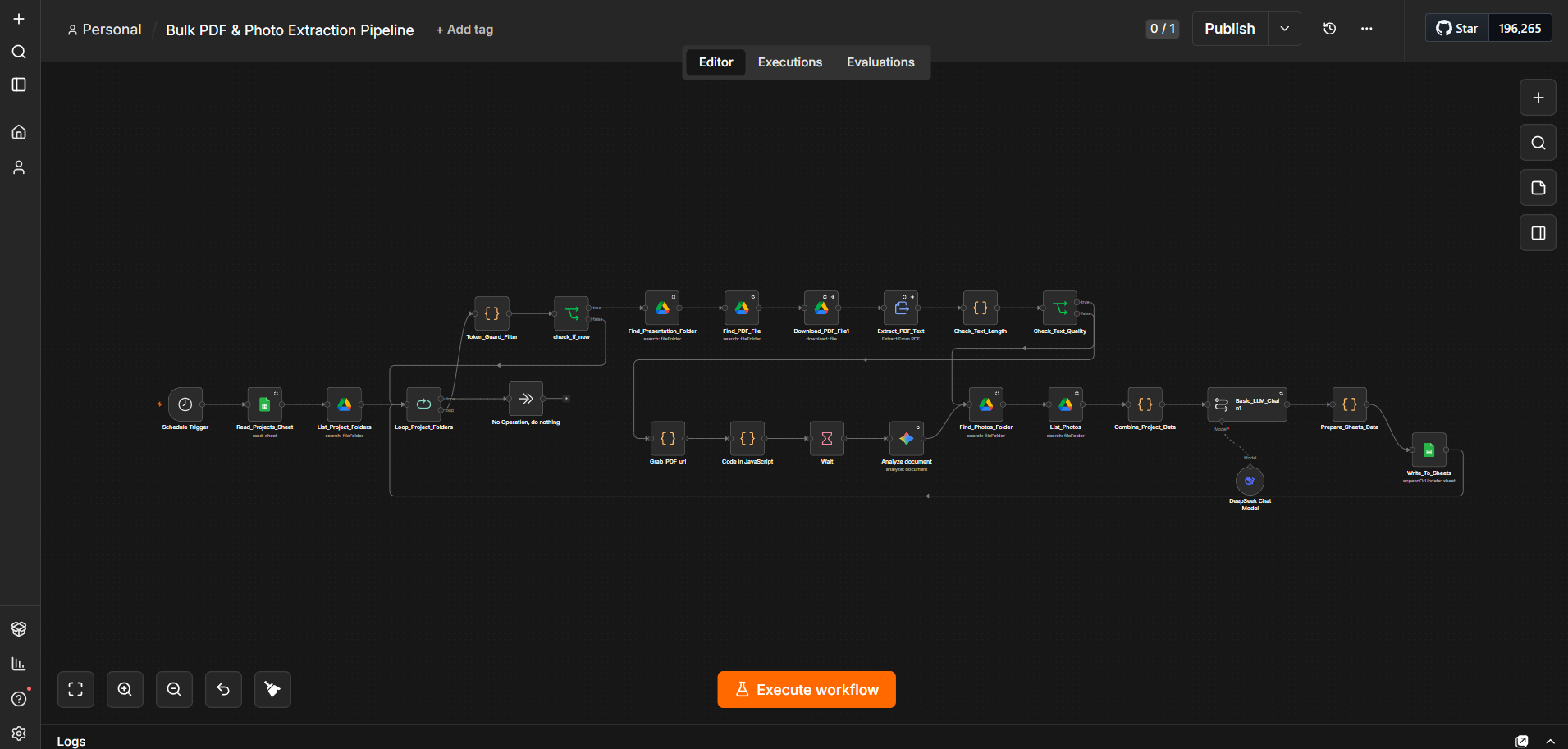Click the 196,265 star count

tap(1520, 28)
